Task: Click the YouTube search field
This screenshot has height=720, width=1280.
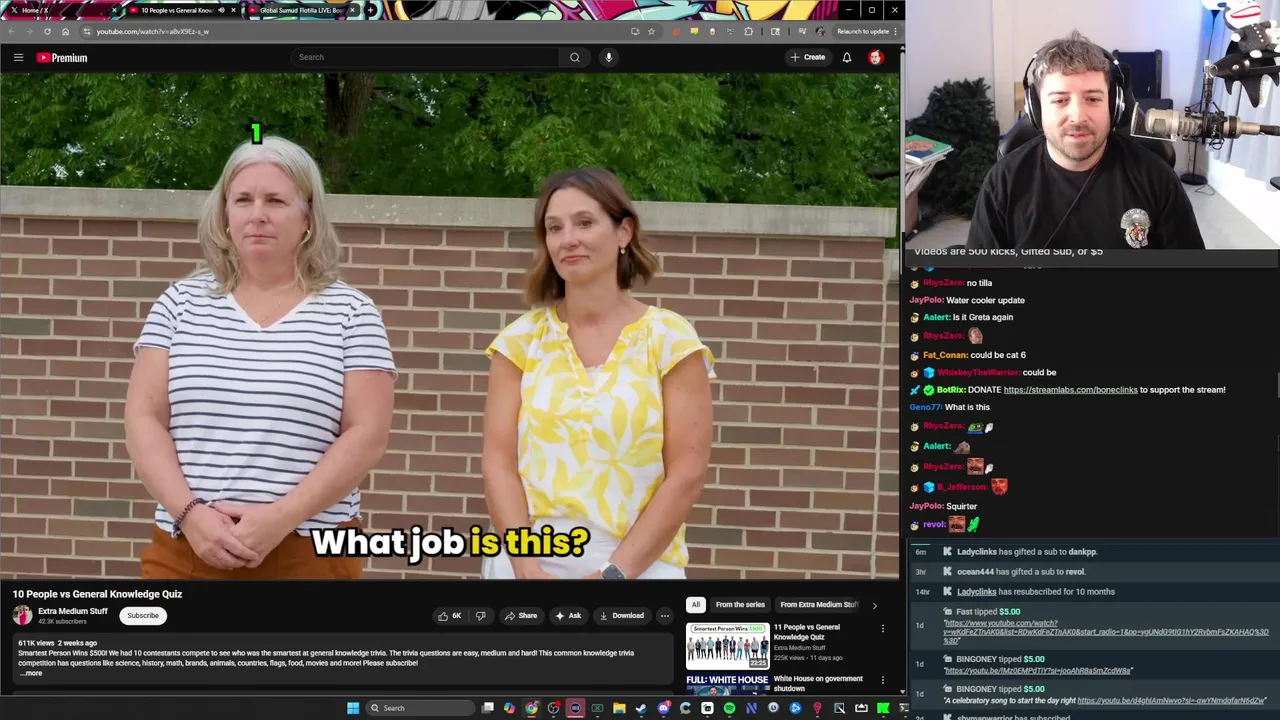Action: click(x=425, y=57)
